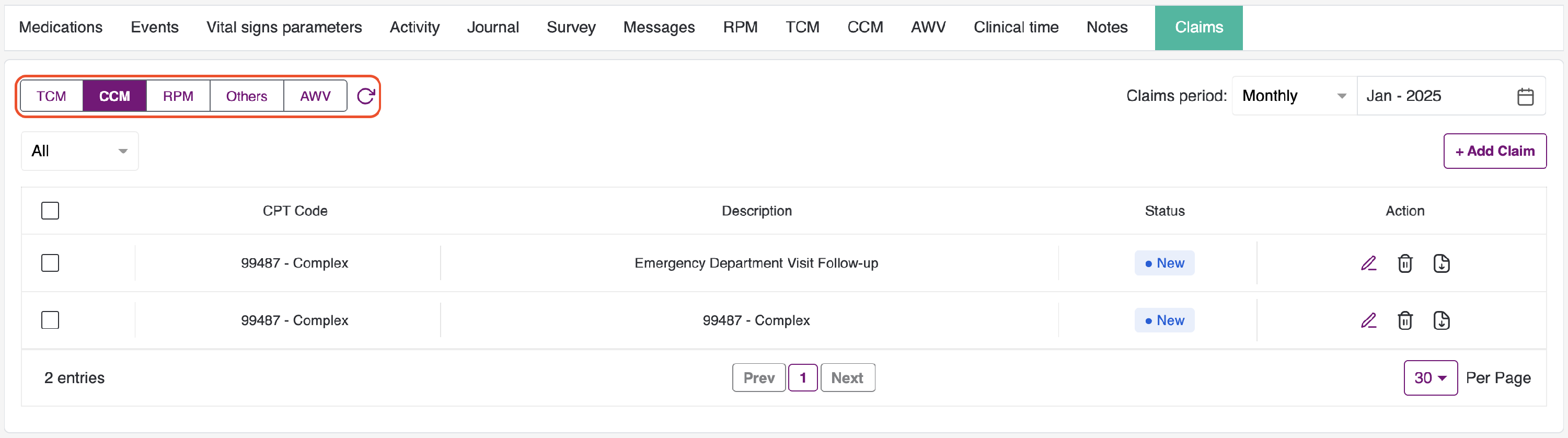
Task: Select the Others claims sub-tab
Action: (247, 96)
